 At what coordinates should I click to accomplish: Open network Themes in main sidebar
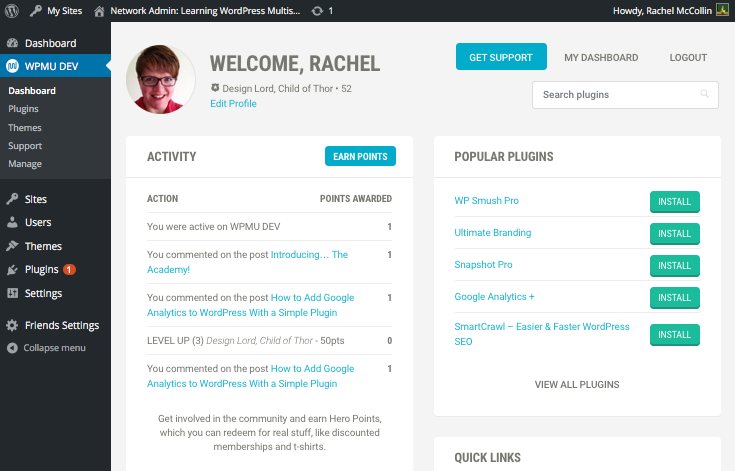pos(43,246)
